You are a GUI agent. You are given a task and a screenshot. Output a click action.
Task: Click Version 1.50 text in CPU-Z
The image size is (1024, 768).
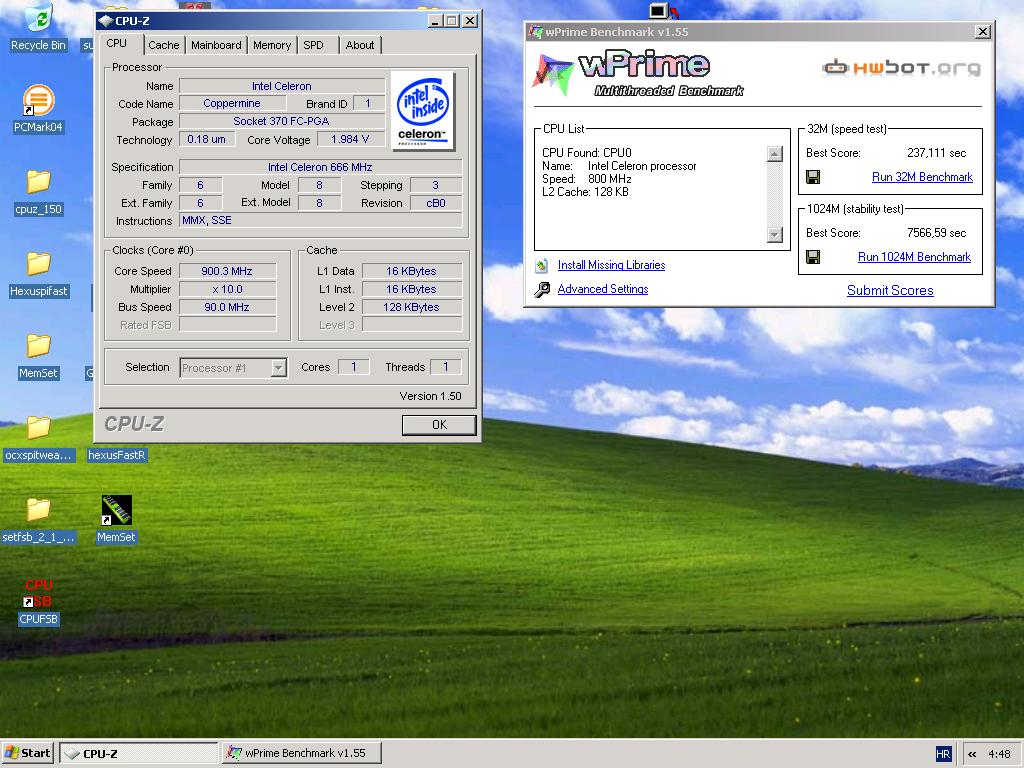[430, 396]
